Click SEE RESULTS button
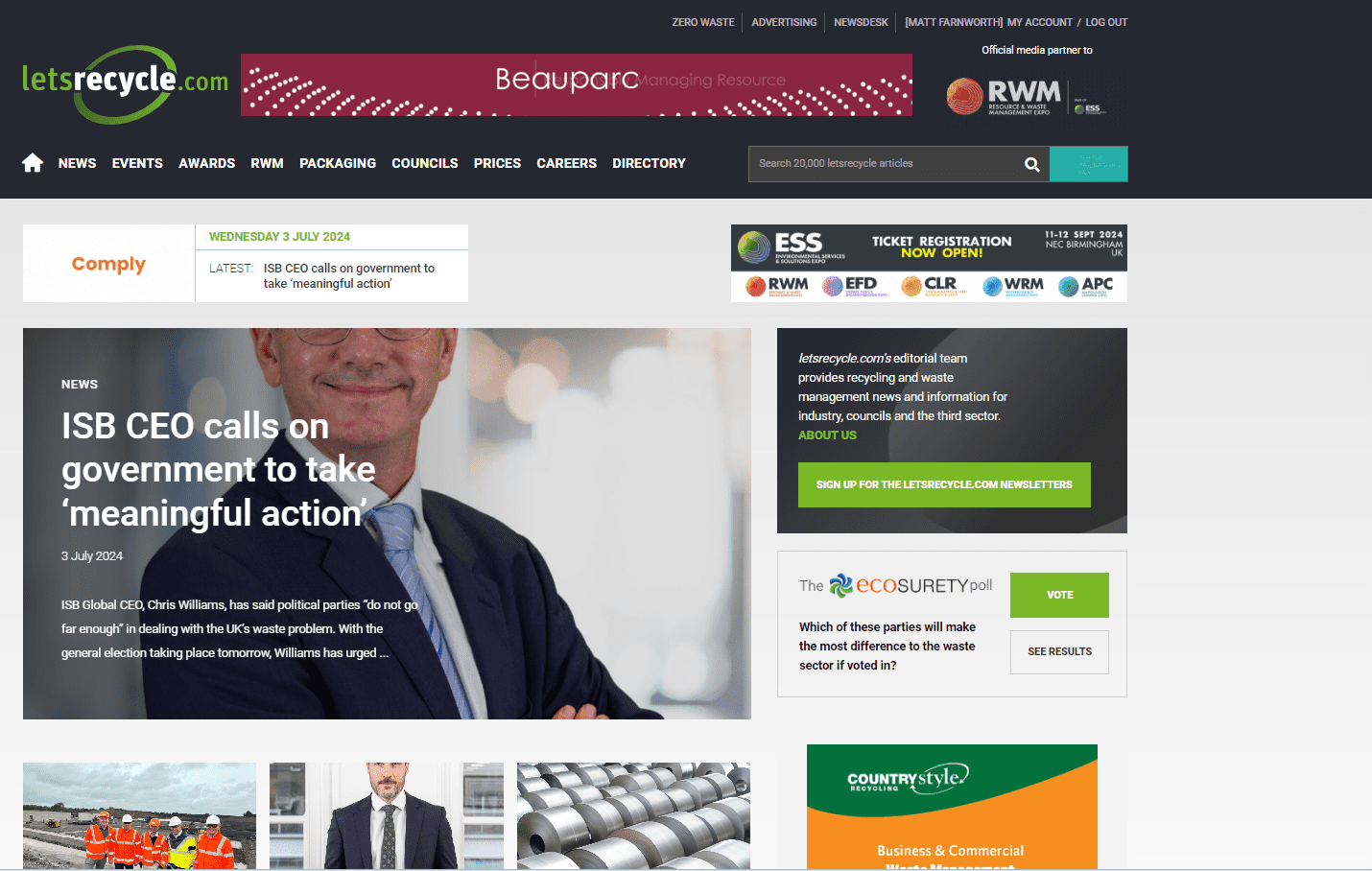This screenshot has height=871, width=1372. [x=1059, y=652]
